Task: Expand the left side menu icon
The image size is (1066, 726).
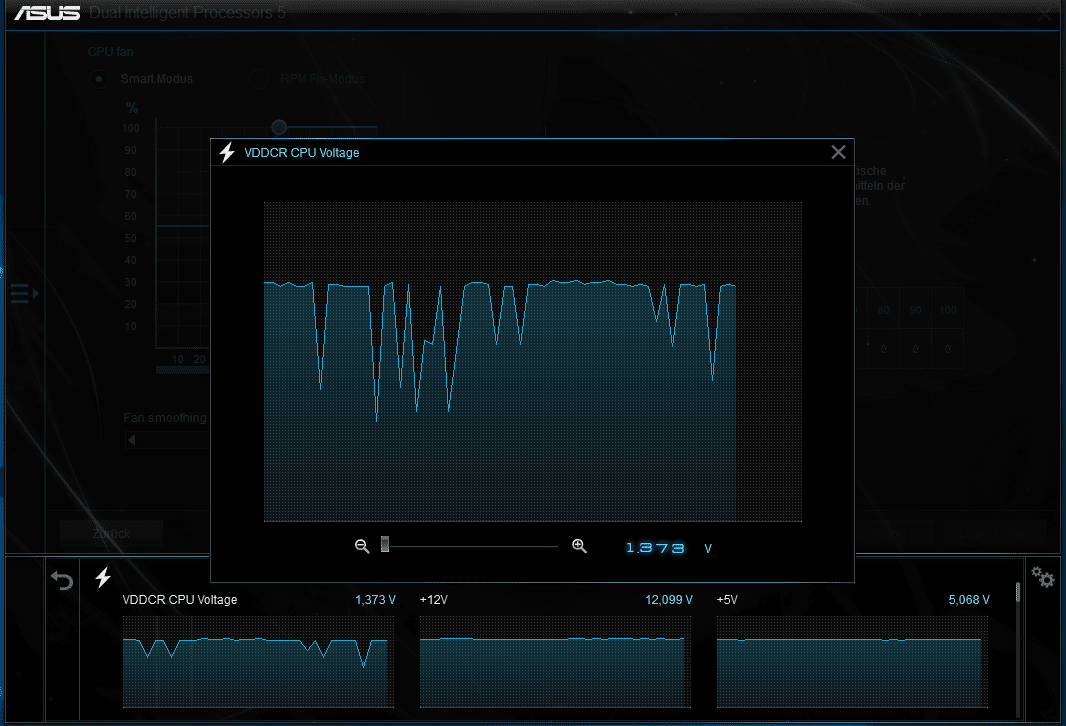Action: click(24, 294)
